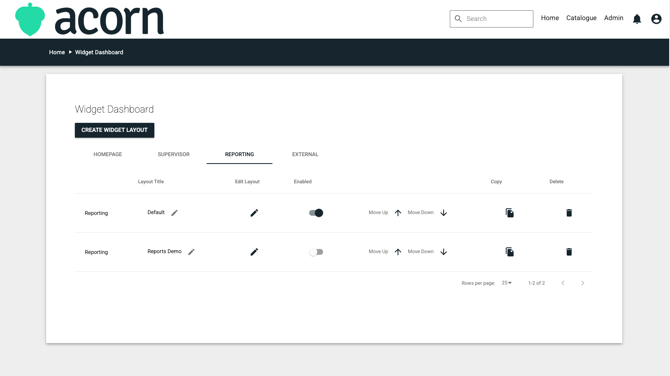
Task: Click Create Widget Layout button
Action: [115, 130]
